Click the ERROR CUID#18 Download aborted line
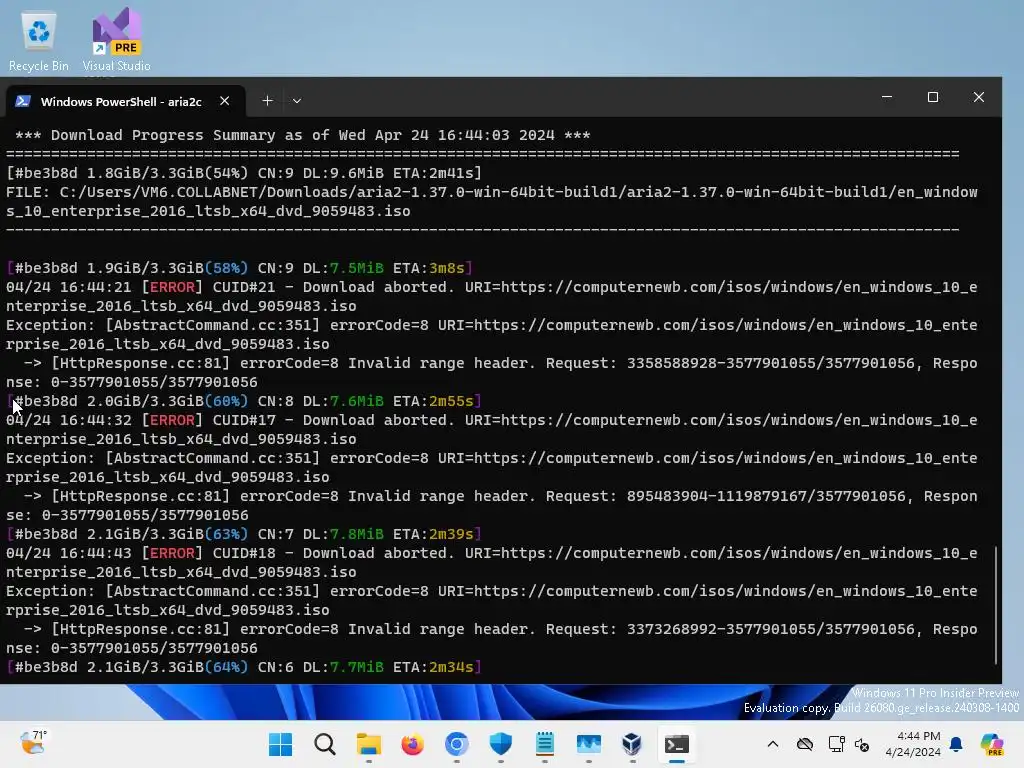 (x=492, y=562)
